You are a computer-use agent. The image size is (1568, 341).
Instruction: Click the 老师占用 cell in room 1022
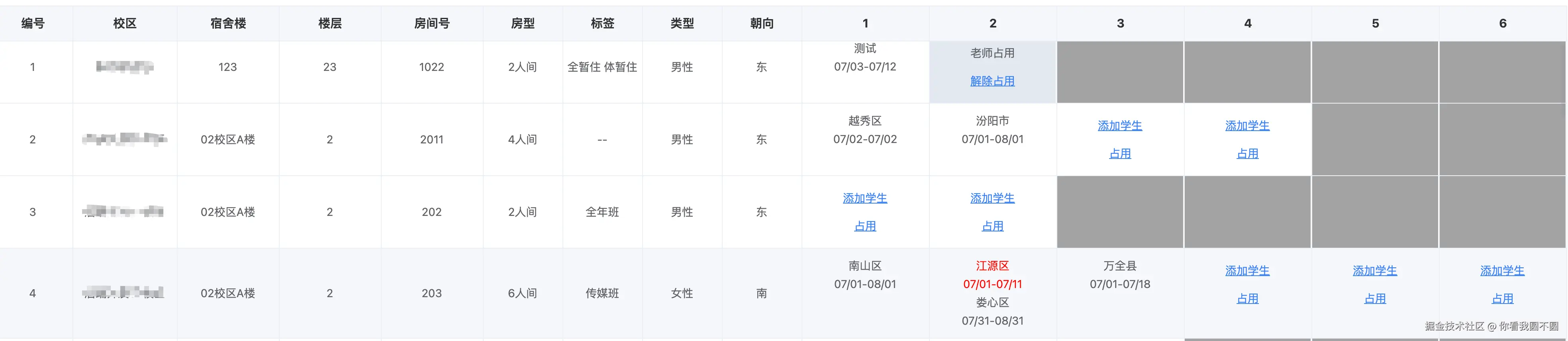tap(992, 54)
